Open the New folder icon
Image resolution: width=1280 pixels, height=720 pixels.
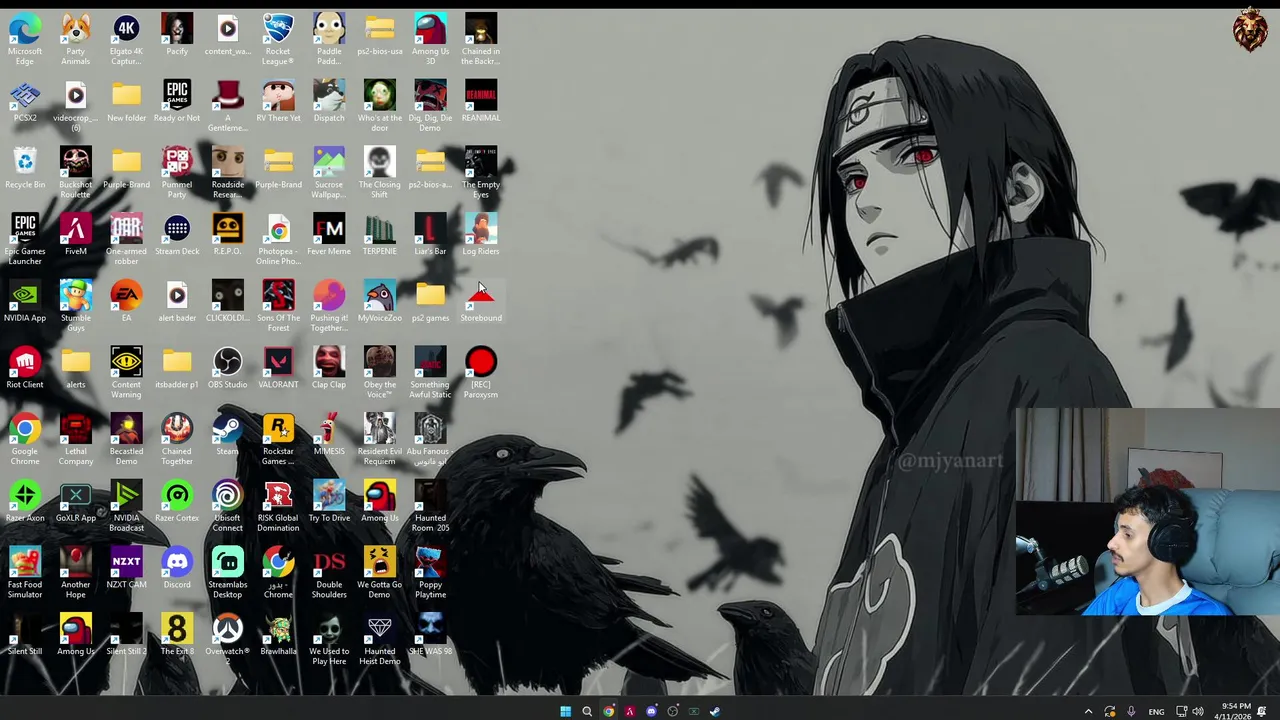(126, 102)
